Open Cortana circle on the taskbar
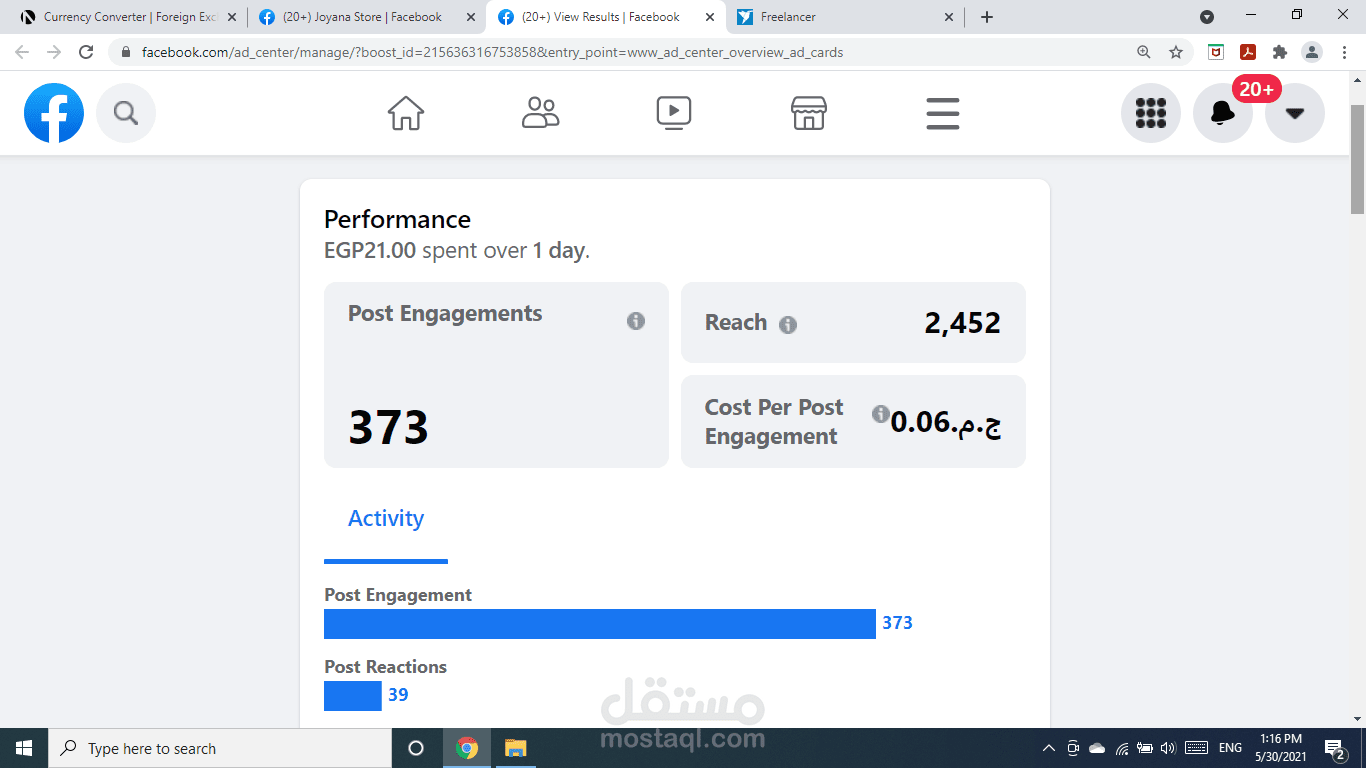The height and width of the screenshot is (768, 1366). coord(416,748)
